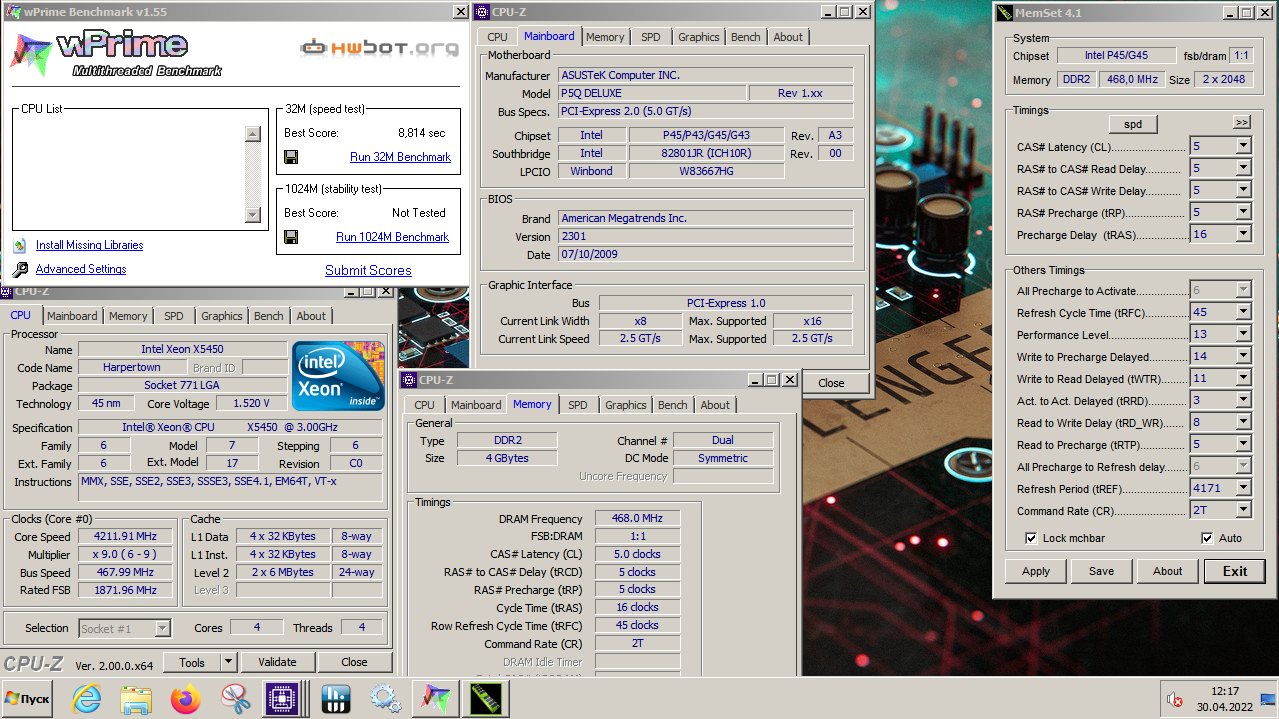Image resolution: width=1279 pixels, height=719 pixels.
Task: Switch to wPrime taskbar button
Action: pyautogui.click(x=436, y=698)
